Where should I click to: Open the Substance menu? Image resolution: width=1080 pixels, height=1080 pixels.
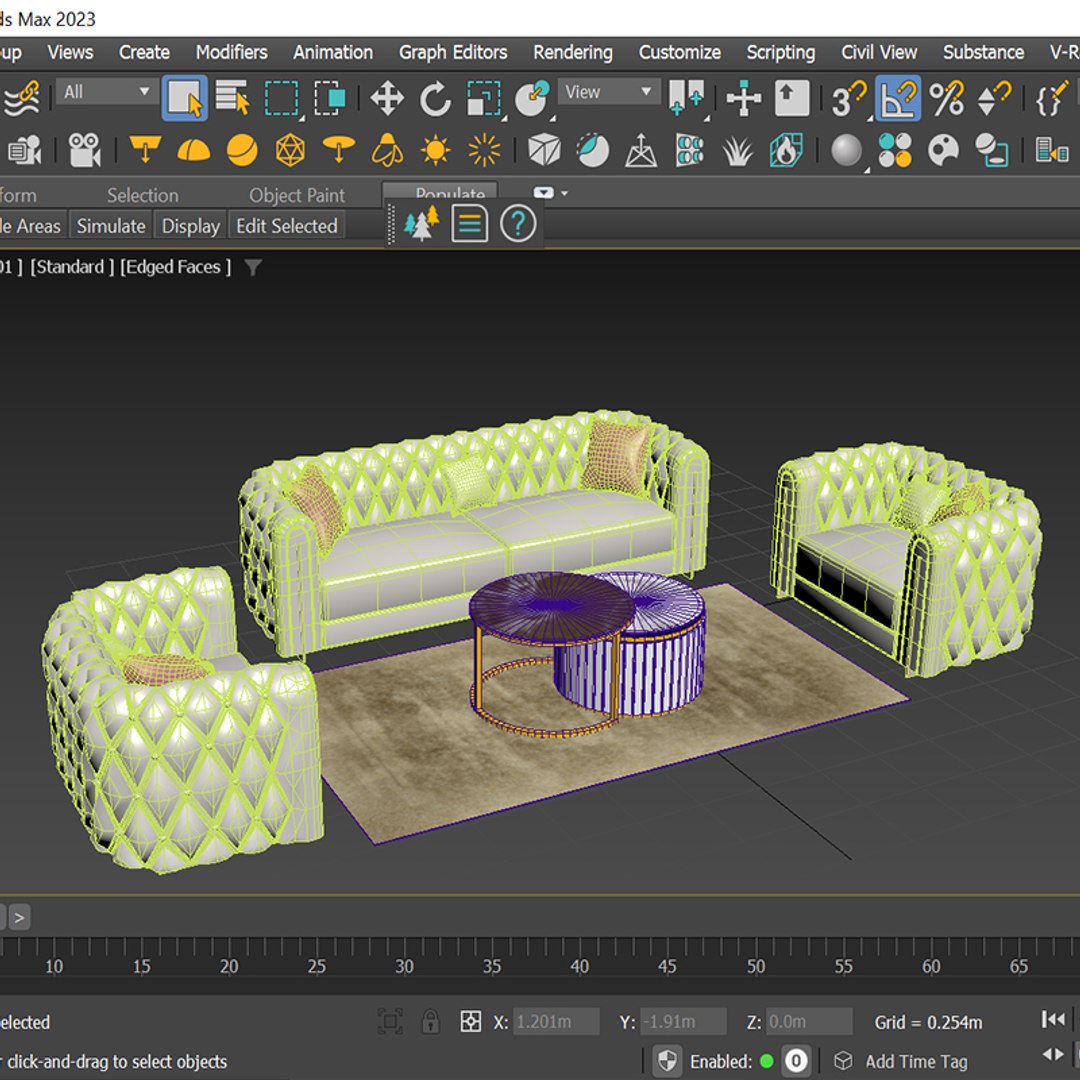[984, 52]
